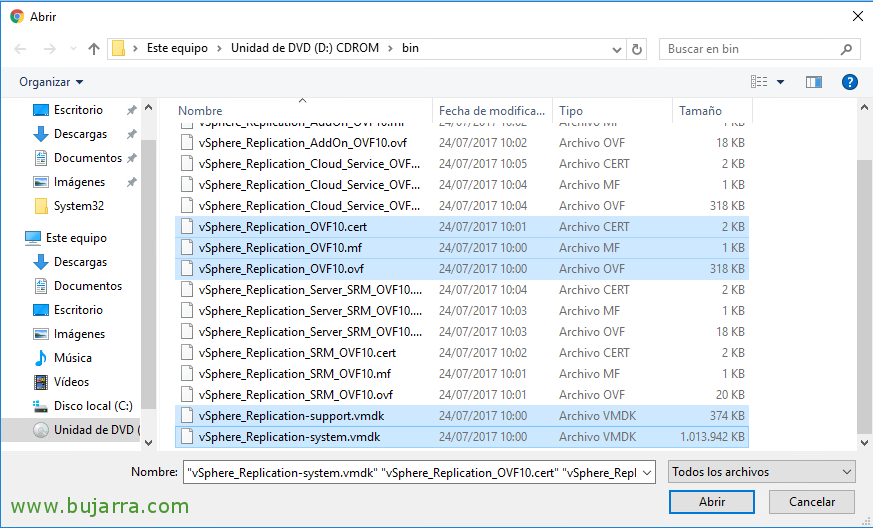Viewport: 873px width, 528px height.
Task: Open the file type filter Todos los archivos
Action: 762,472
